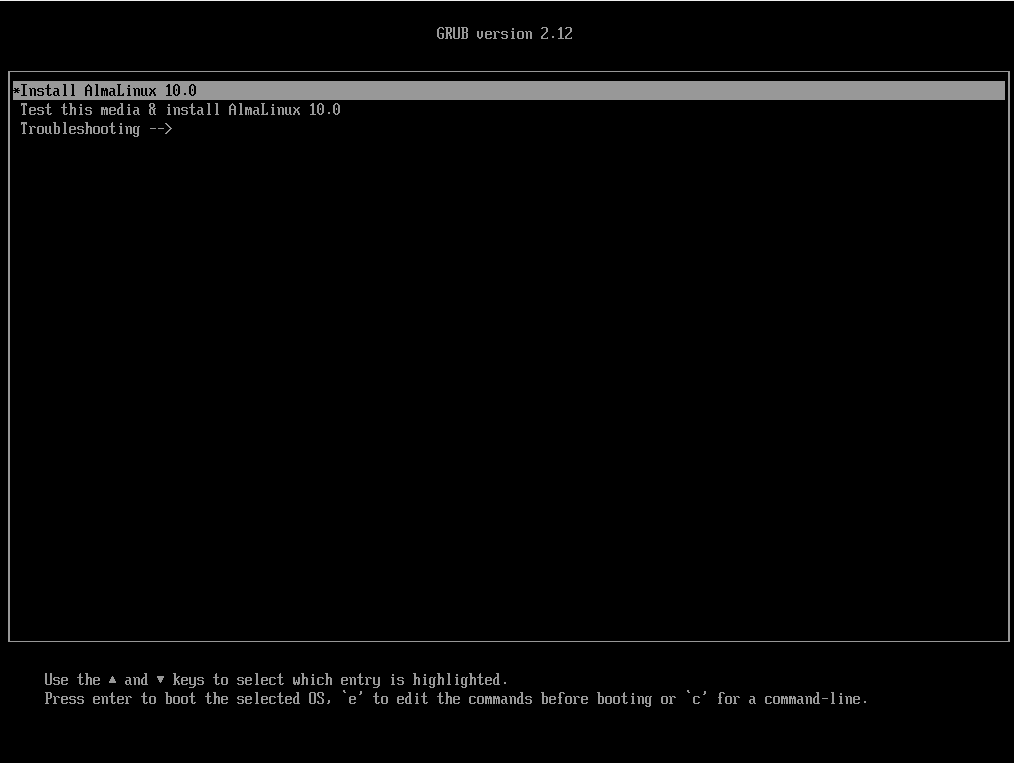Image resolution: width=1014 pixels, height=763 pixels.
Task: Click the asterisk marker before Install AlmaLinux
Action: pos(17,91)
